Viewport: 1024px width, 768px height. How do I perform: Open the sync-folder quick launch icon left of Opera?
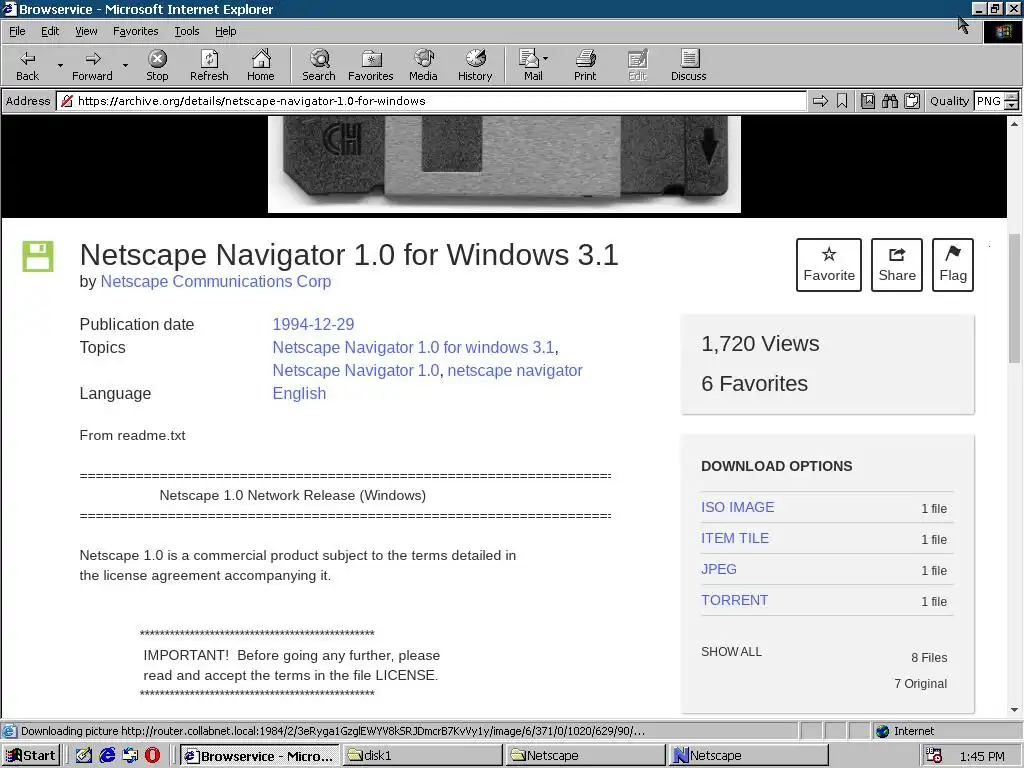tap(130, 756)
